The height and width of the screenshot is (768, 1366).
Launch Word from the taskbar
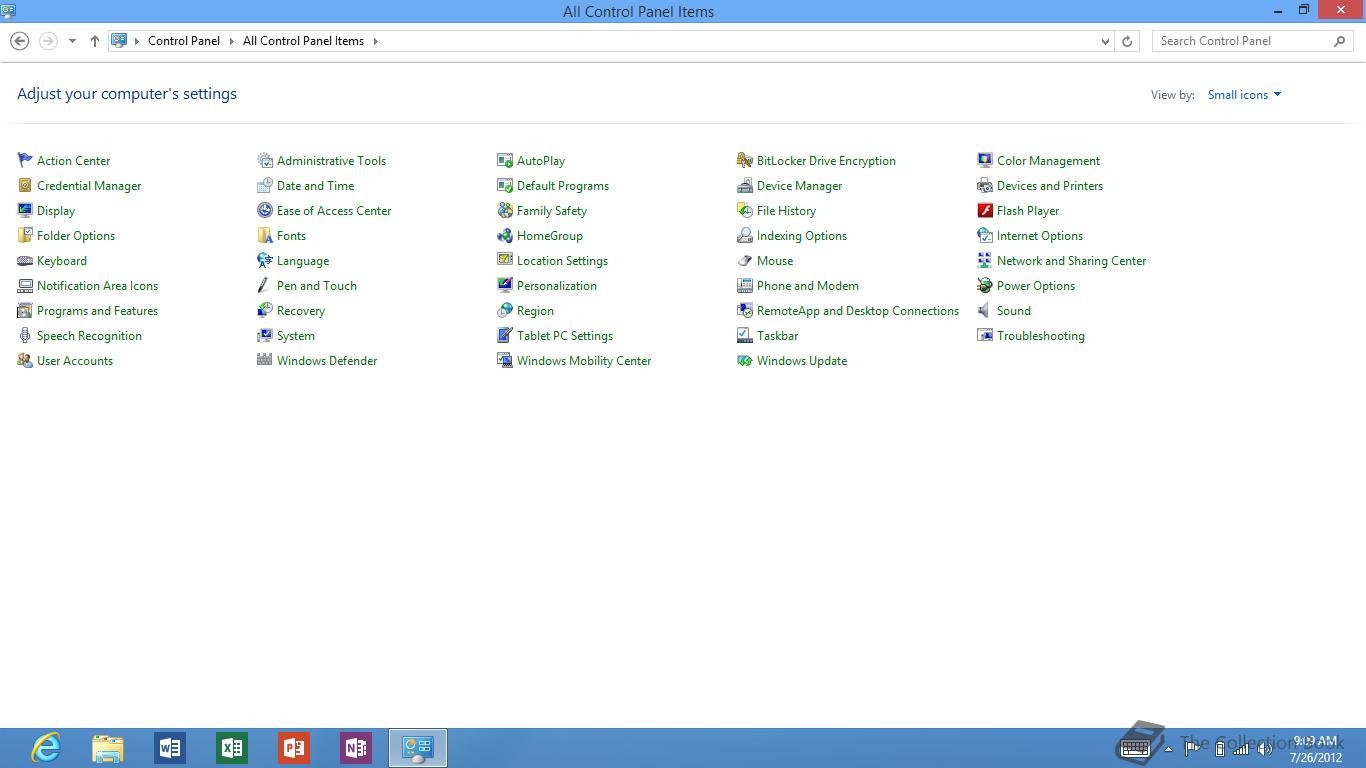coord(170,748)
